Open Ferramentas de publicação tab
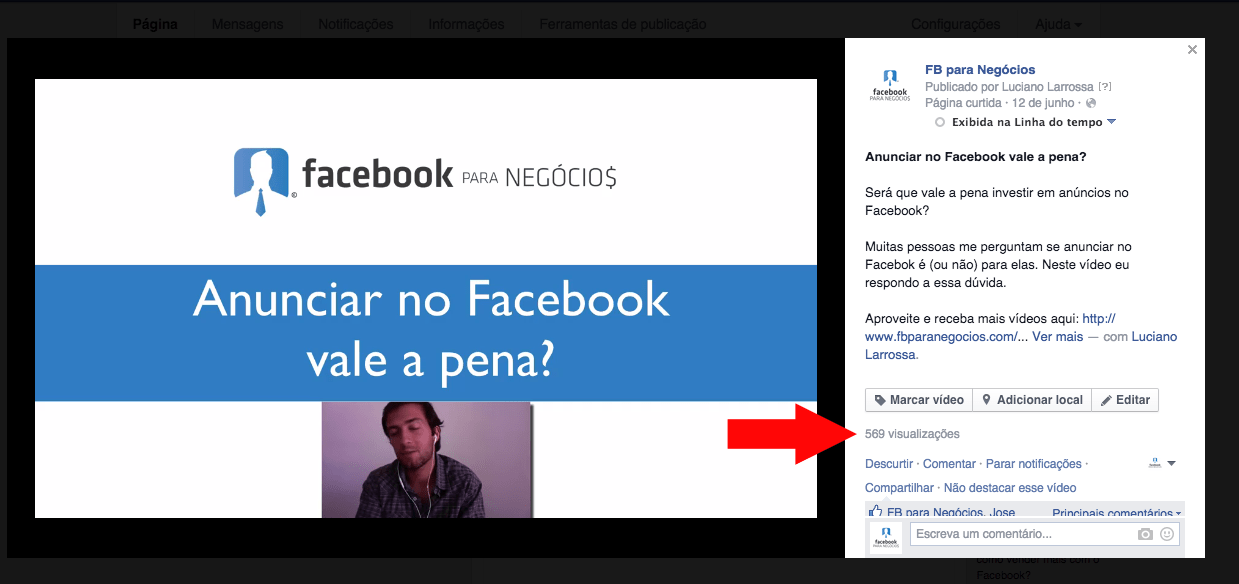1239x584 pixels. click(x=622, y=24)
